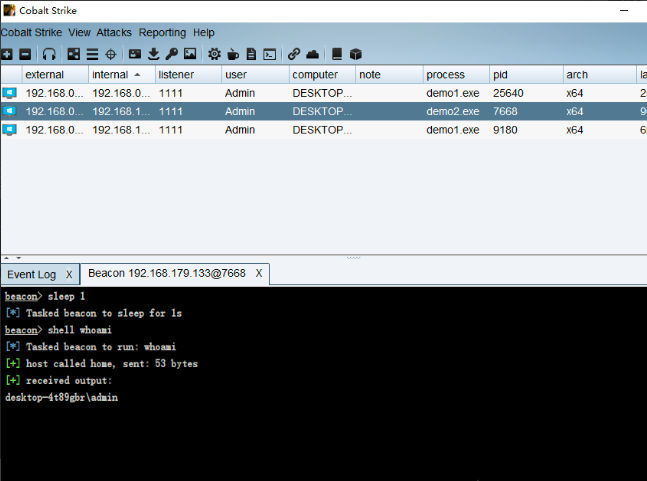The image size is (647, 481).
Task: Open the Help menu
Action: 204,33
